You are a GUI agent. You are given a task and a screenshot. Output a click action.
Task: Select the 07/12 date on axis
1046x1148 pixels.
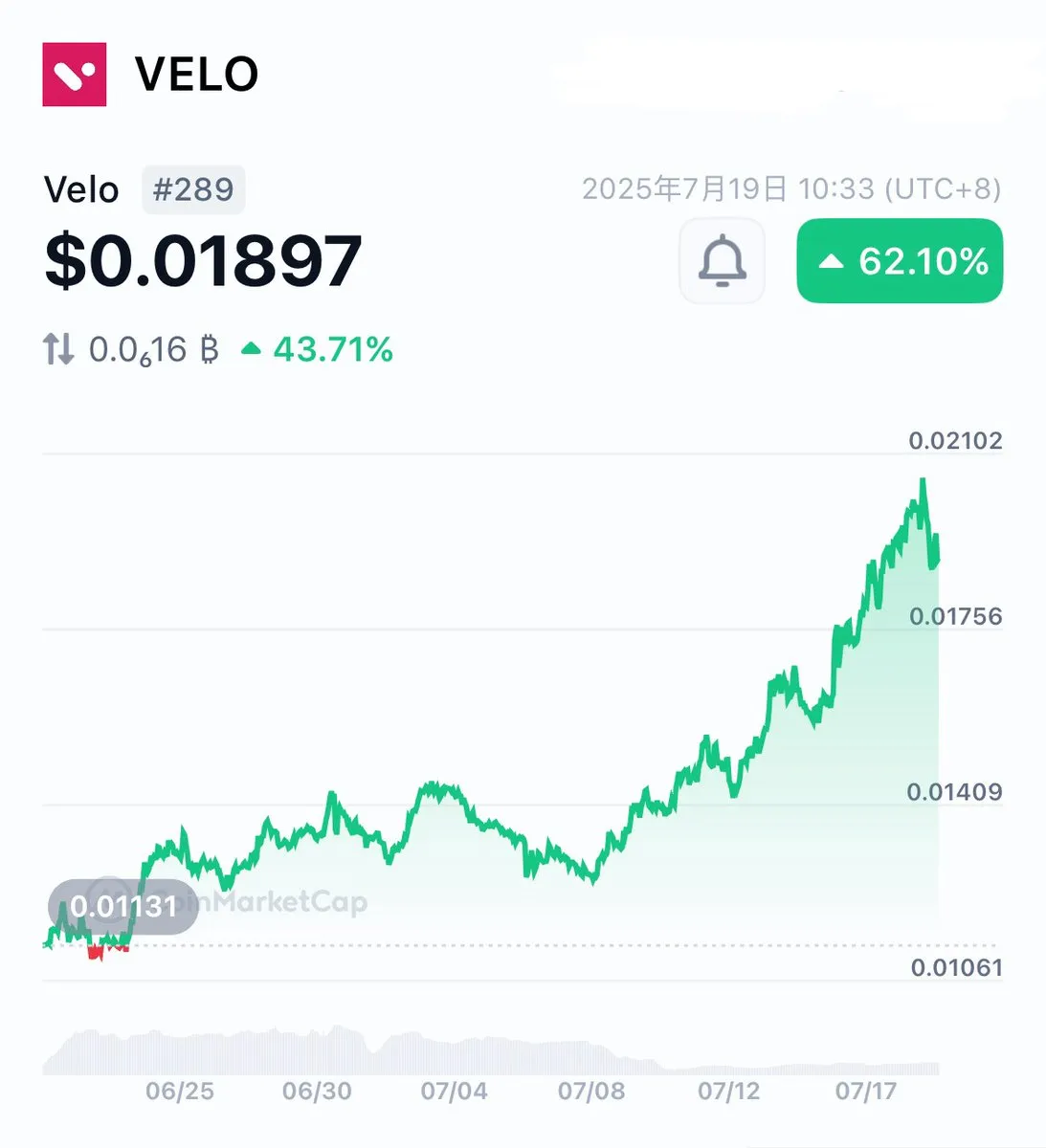[729, 1091]
